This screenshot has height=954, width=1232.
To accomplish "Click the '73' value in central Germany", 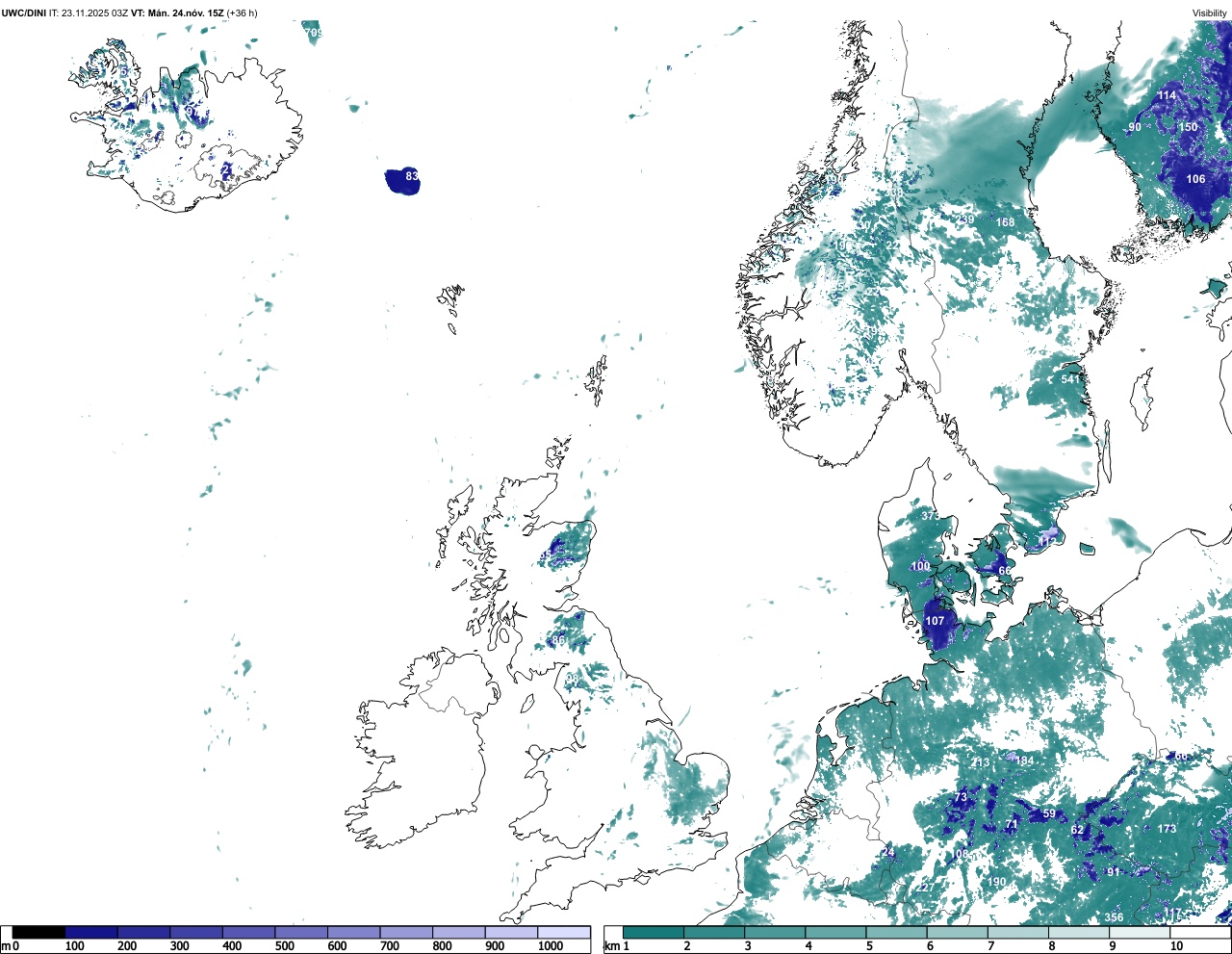I will (x=960, y=798).
